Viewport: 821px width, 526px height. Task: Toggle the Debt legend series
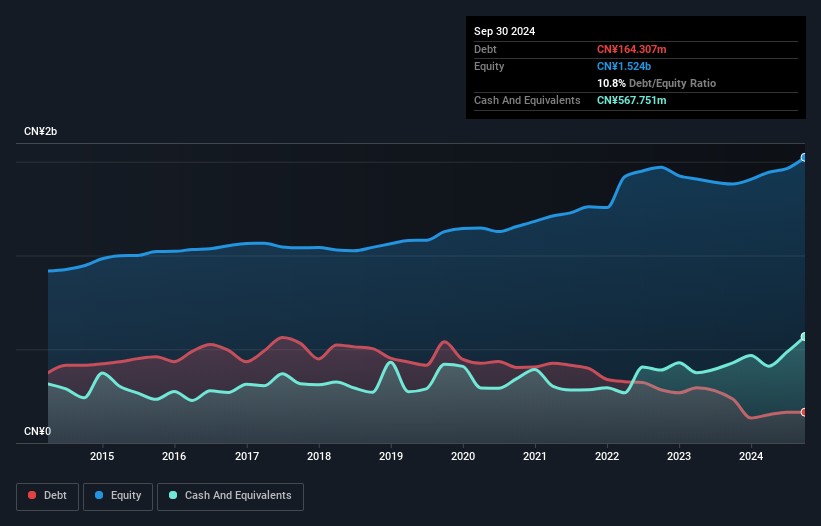click(47, 496)
